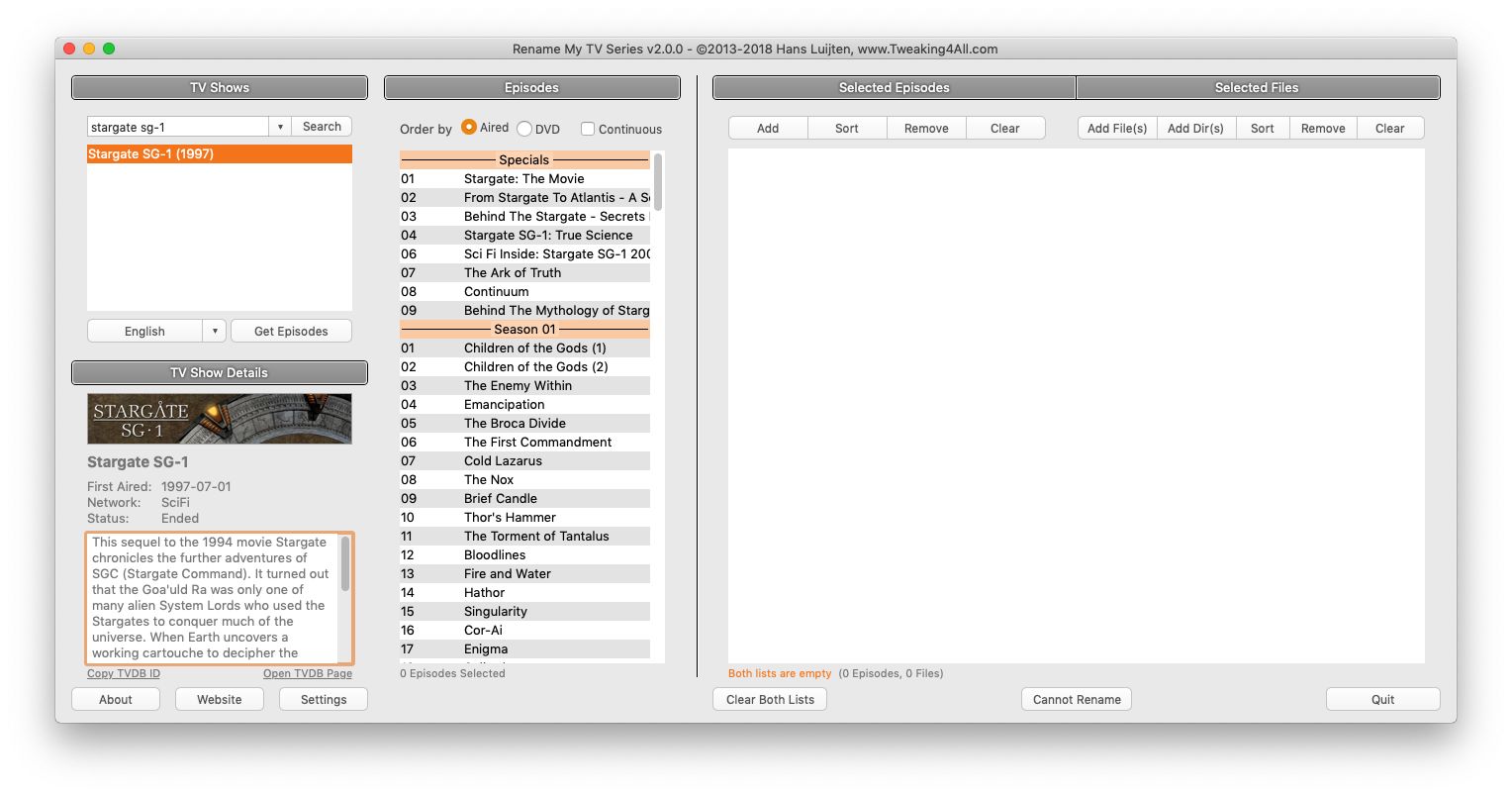
Task: Remove from selected files list
Action: [x=1323, y=129]
